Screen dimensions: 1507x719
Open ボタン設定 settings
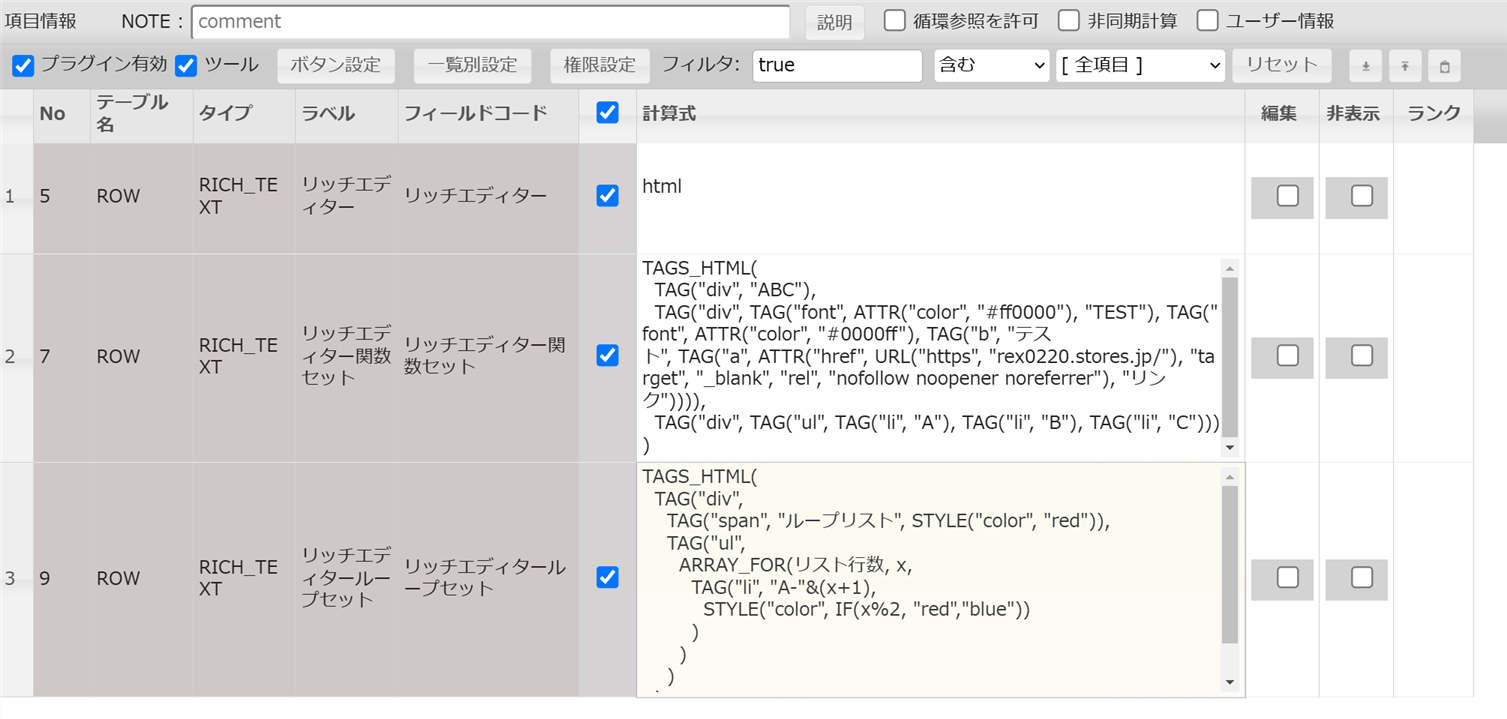[x=336, y=65]
